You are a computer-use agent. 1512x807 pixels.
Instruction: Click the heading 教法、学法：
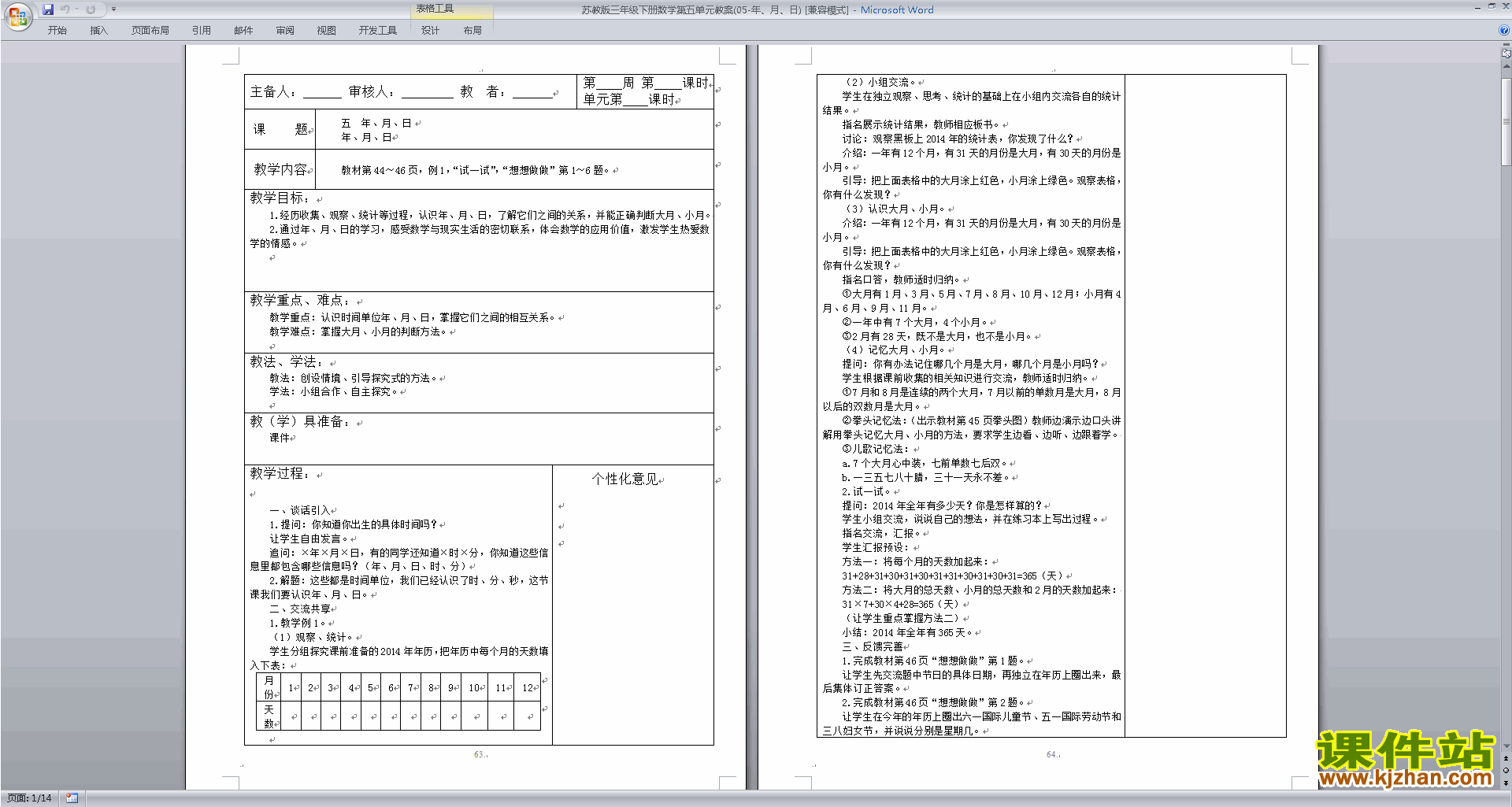287,362
